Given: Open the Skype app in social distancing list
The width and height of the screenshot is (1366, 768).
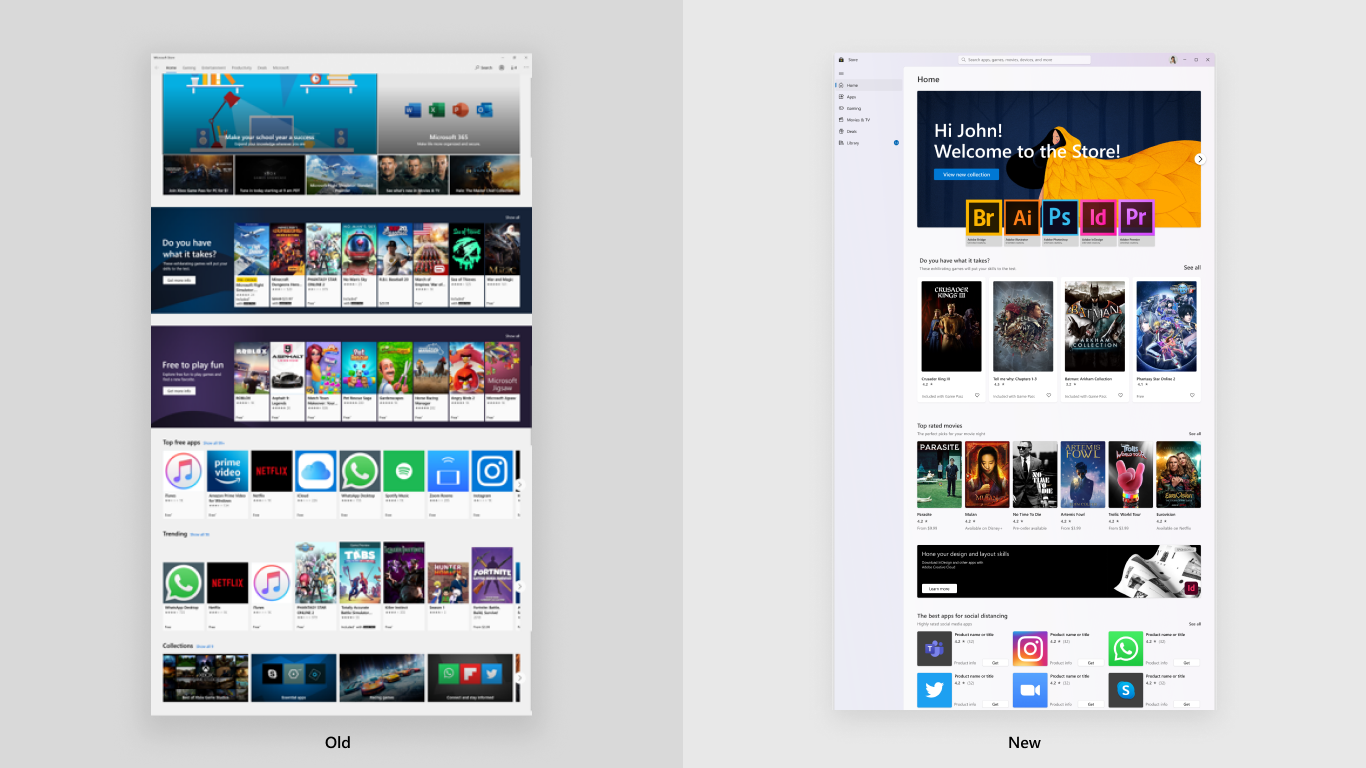Looking at the screenshot, I should point(1125,690).
